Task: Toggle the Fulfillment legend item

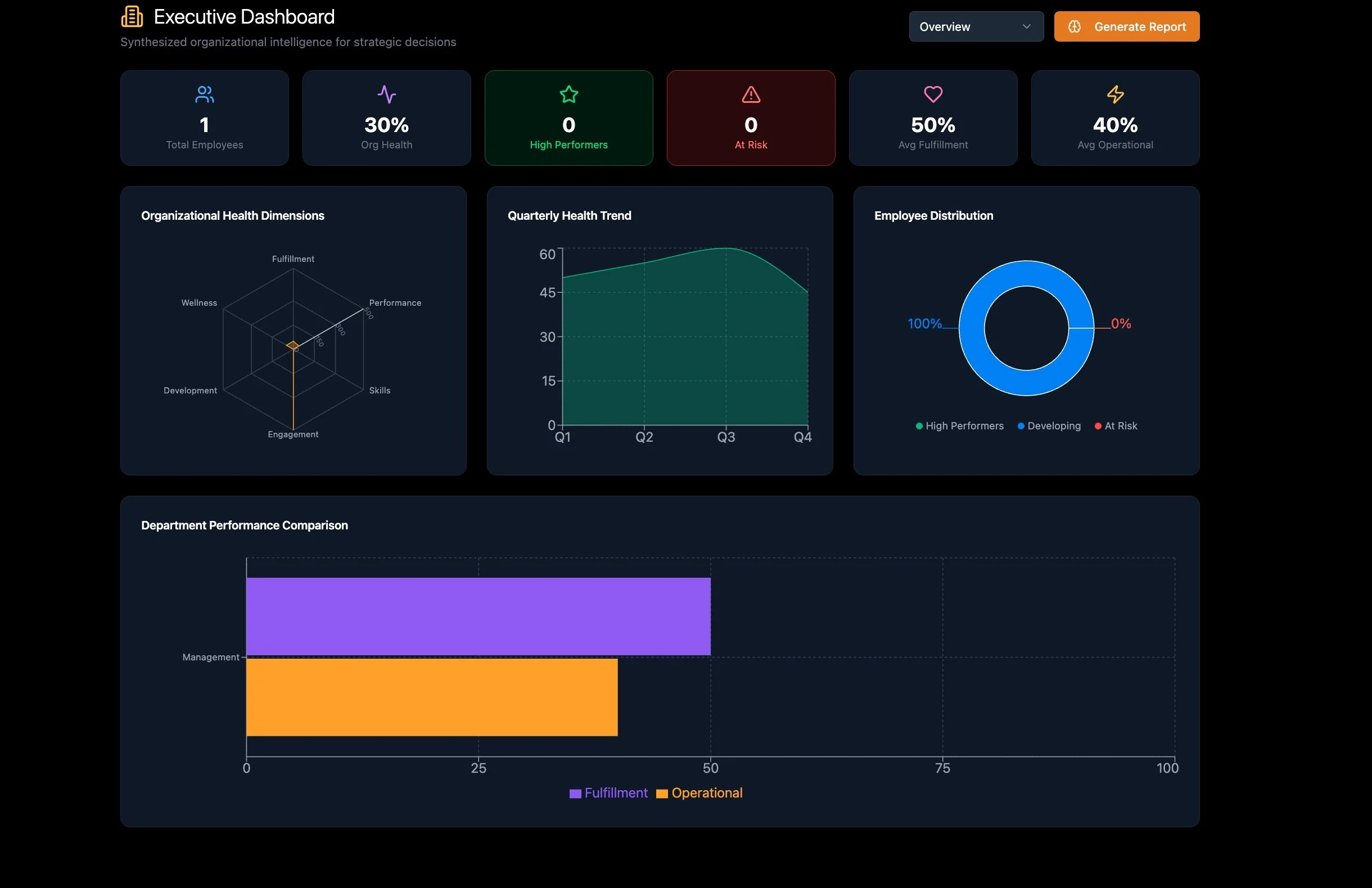Action: coord(608,793)
